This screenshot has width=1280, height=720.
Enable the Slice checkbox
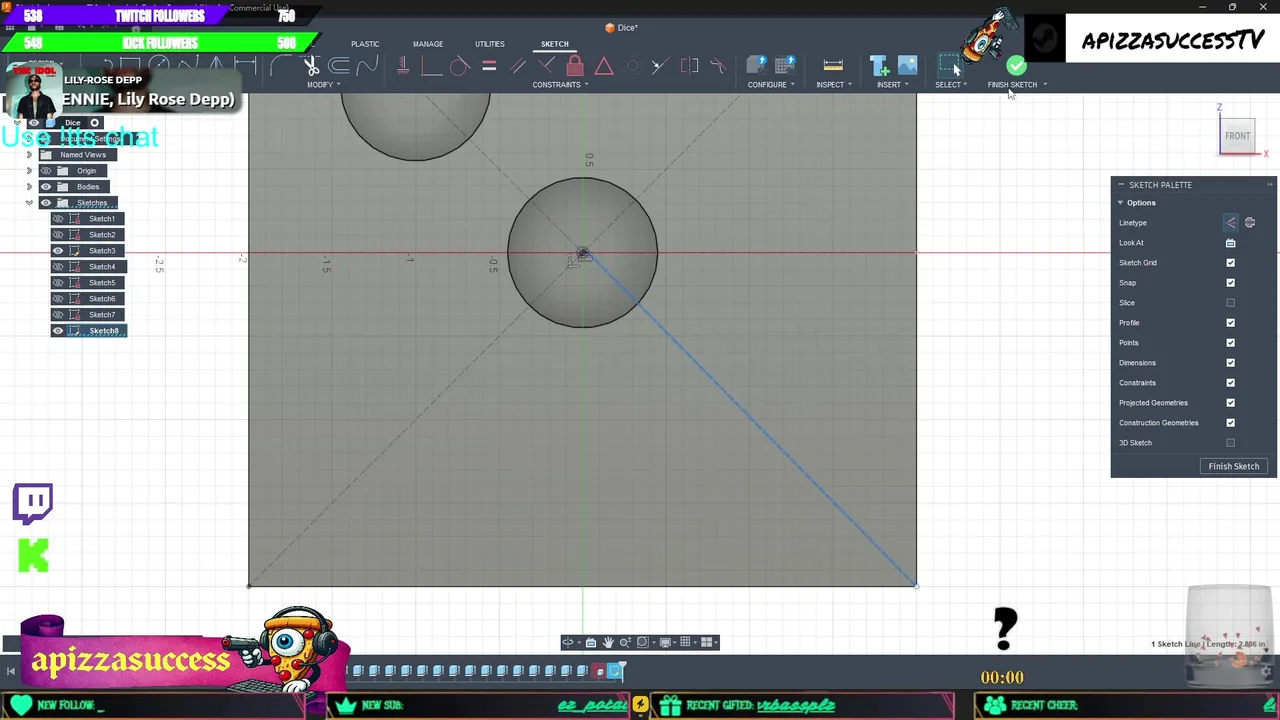[1231, 303]
